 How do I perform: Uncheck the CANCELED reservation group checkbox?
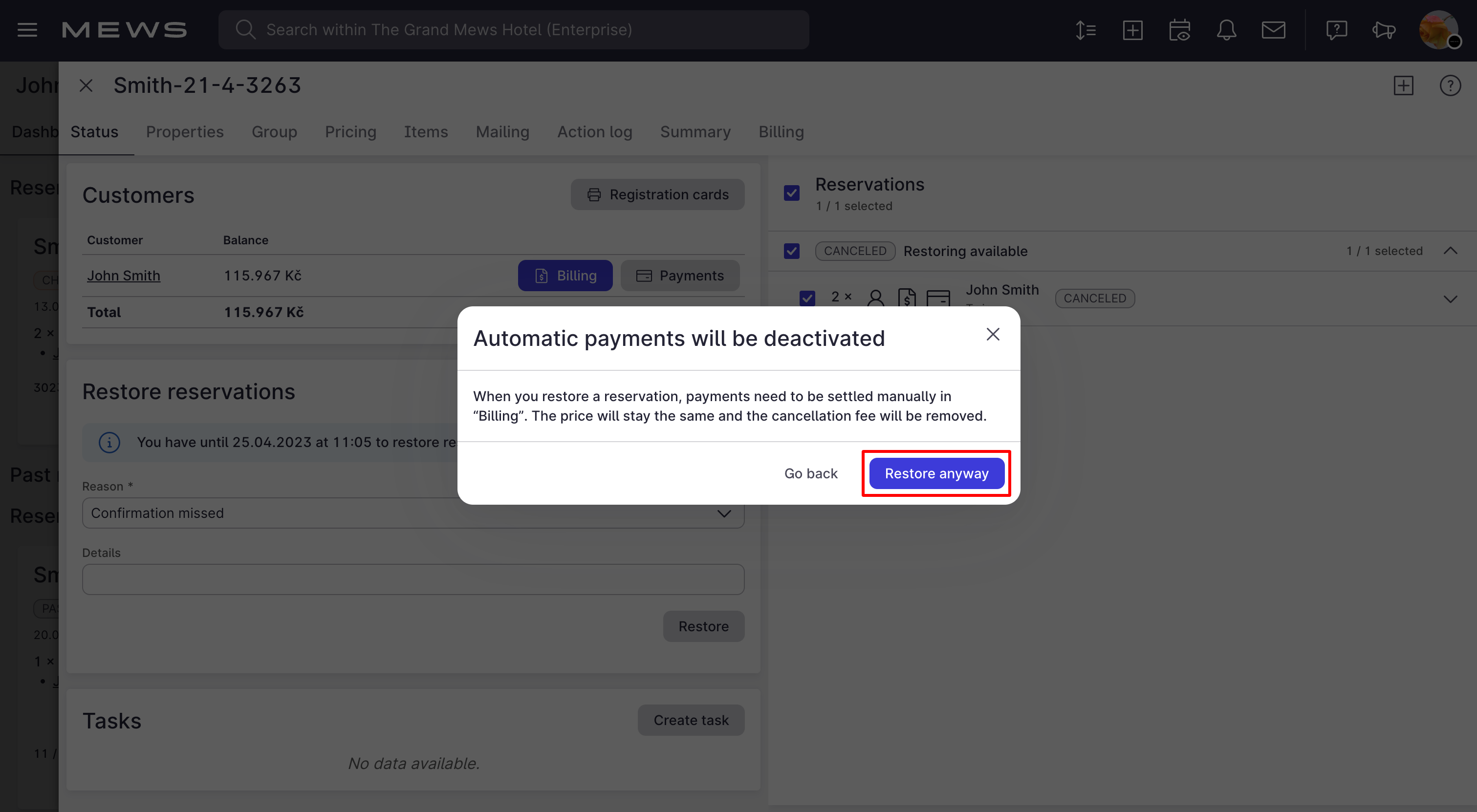[x=792, y=251]
